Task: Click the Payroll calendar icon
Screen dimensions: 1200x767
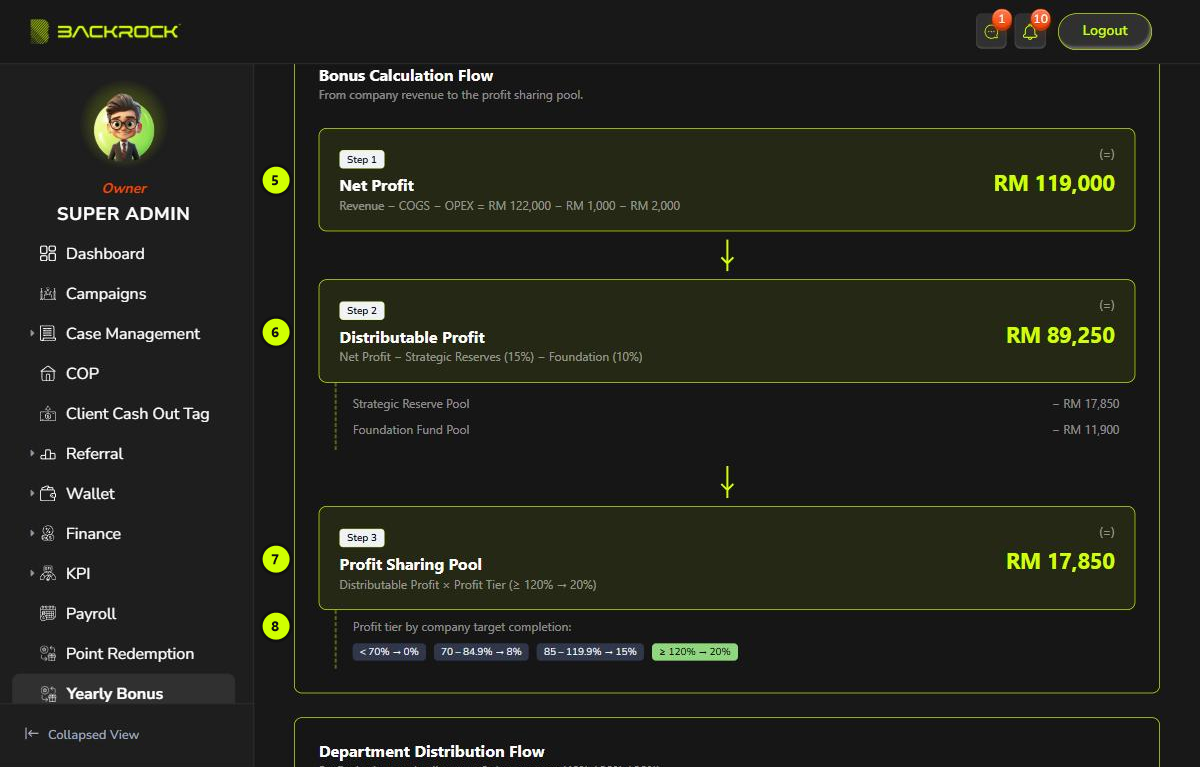Action: pos(48,614)
